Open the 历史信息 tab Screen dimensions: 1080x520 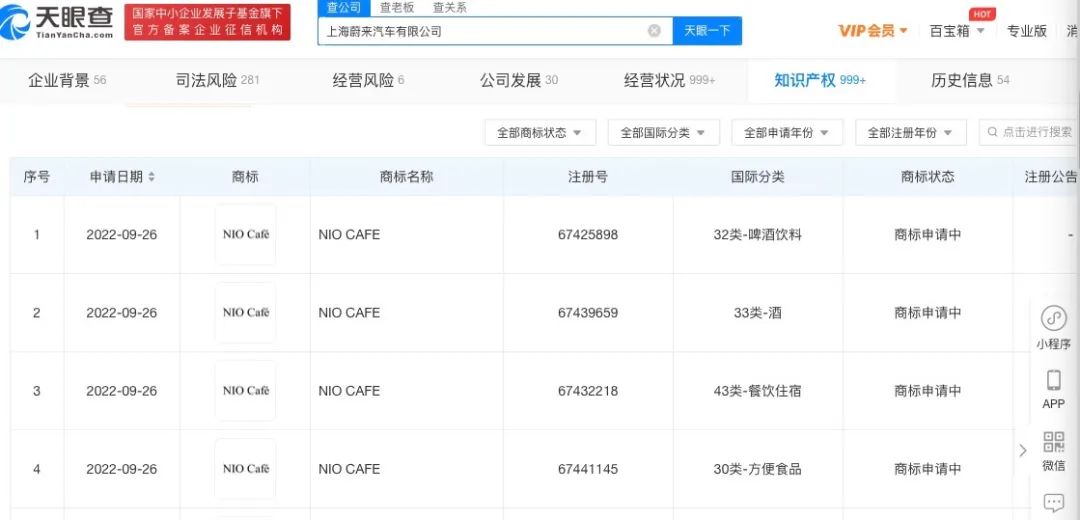(x=970, y=81)
